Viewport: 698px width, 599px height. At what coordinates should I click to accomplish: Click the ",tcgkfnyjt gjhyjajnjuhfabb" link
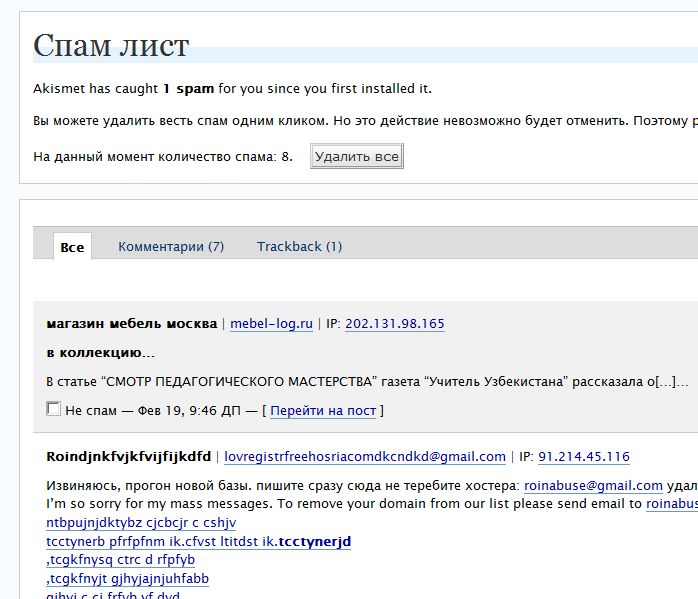pyautogui.click(x=127, y=579)
